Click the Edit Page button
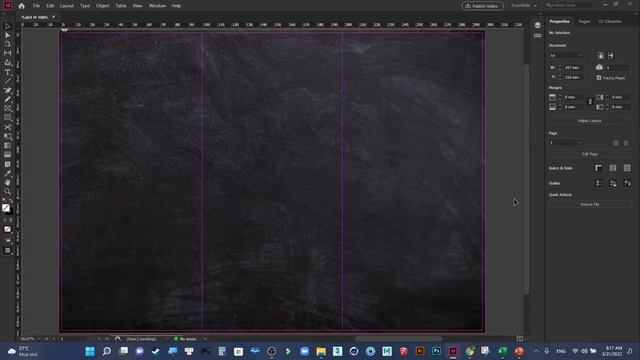Viewport: 640px width, 360px height. click(x=590, y=154)
